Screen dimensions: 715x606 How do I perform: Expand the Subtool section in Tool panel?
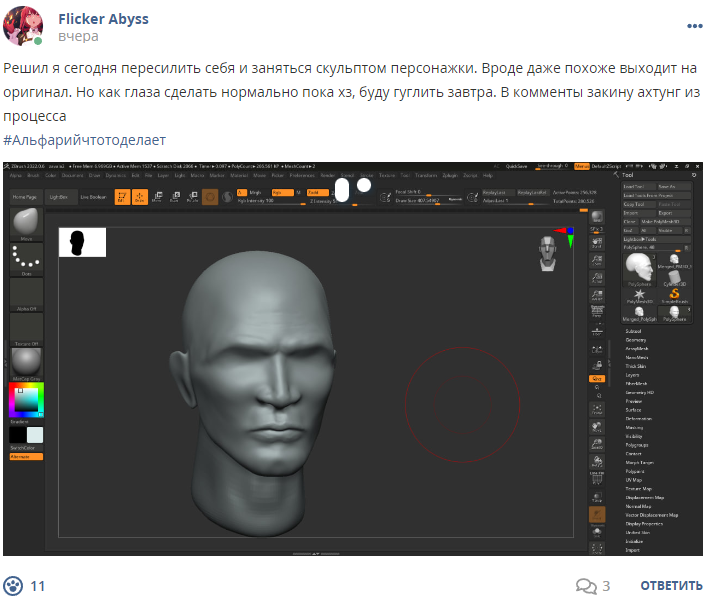coord(633,331)
